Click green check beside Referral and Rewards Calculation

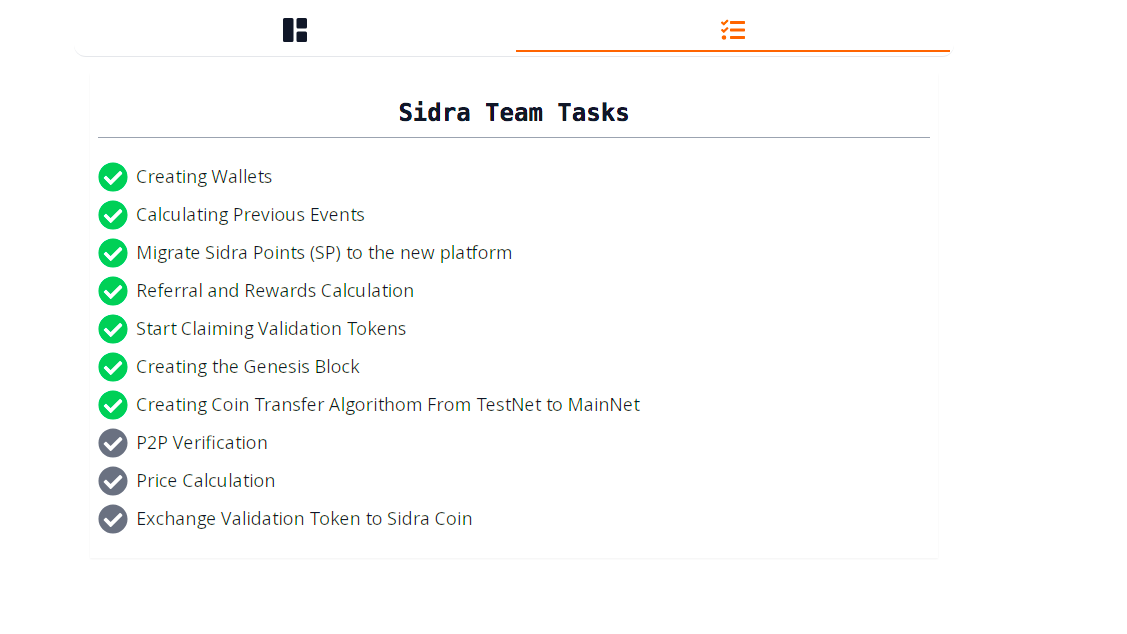(x=113, y=291)
